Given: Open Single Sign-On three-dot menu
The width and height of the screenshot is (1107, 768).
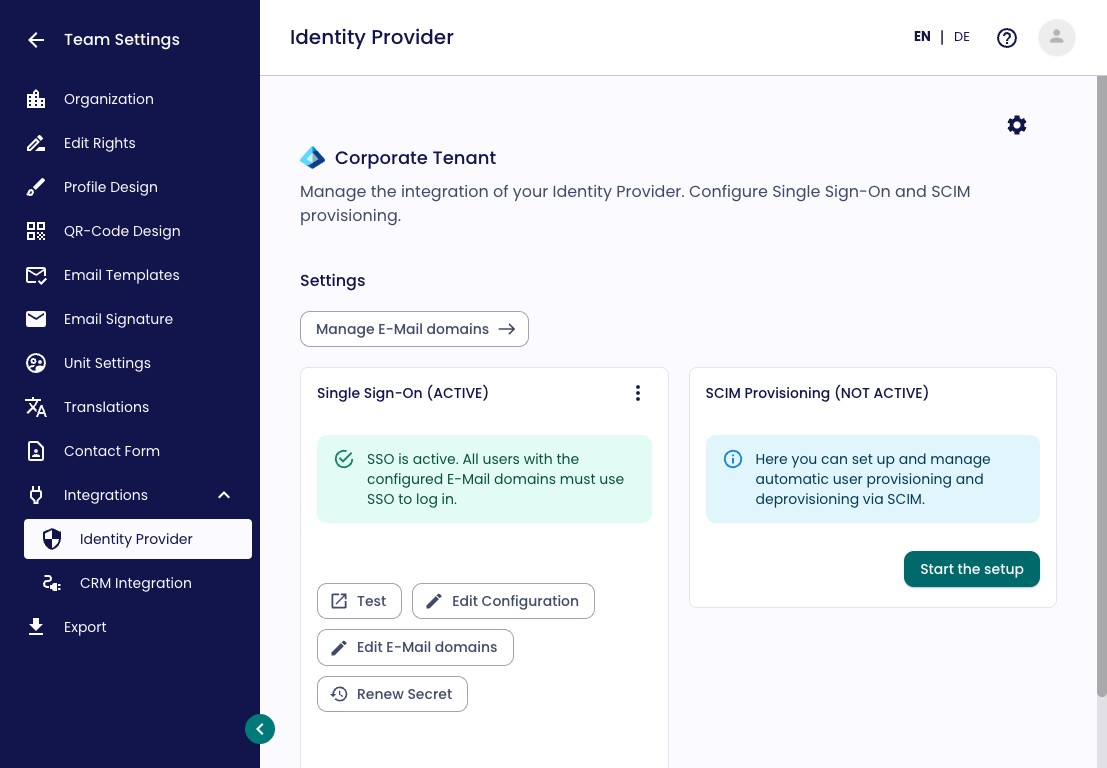Looking at the screenshot, I should [x=638, y=393].
